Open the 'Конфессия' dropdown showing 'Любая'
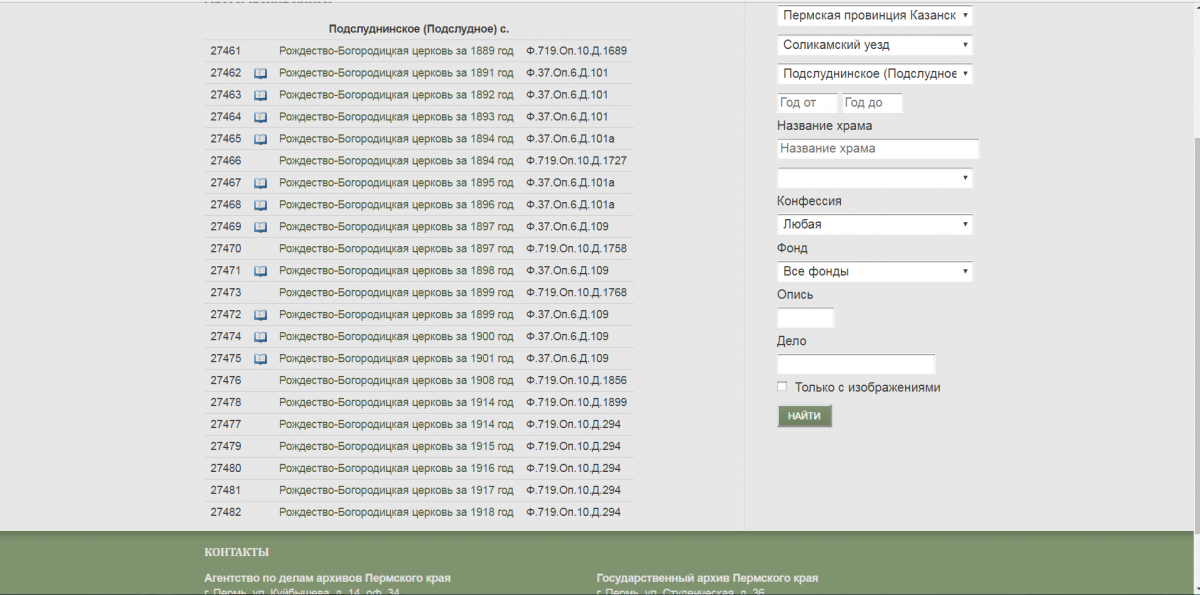Screen dimensions: 1200x595 [874, 225]
